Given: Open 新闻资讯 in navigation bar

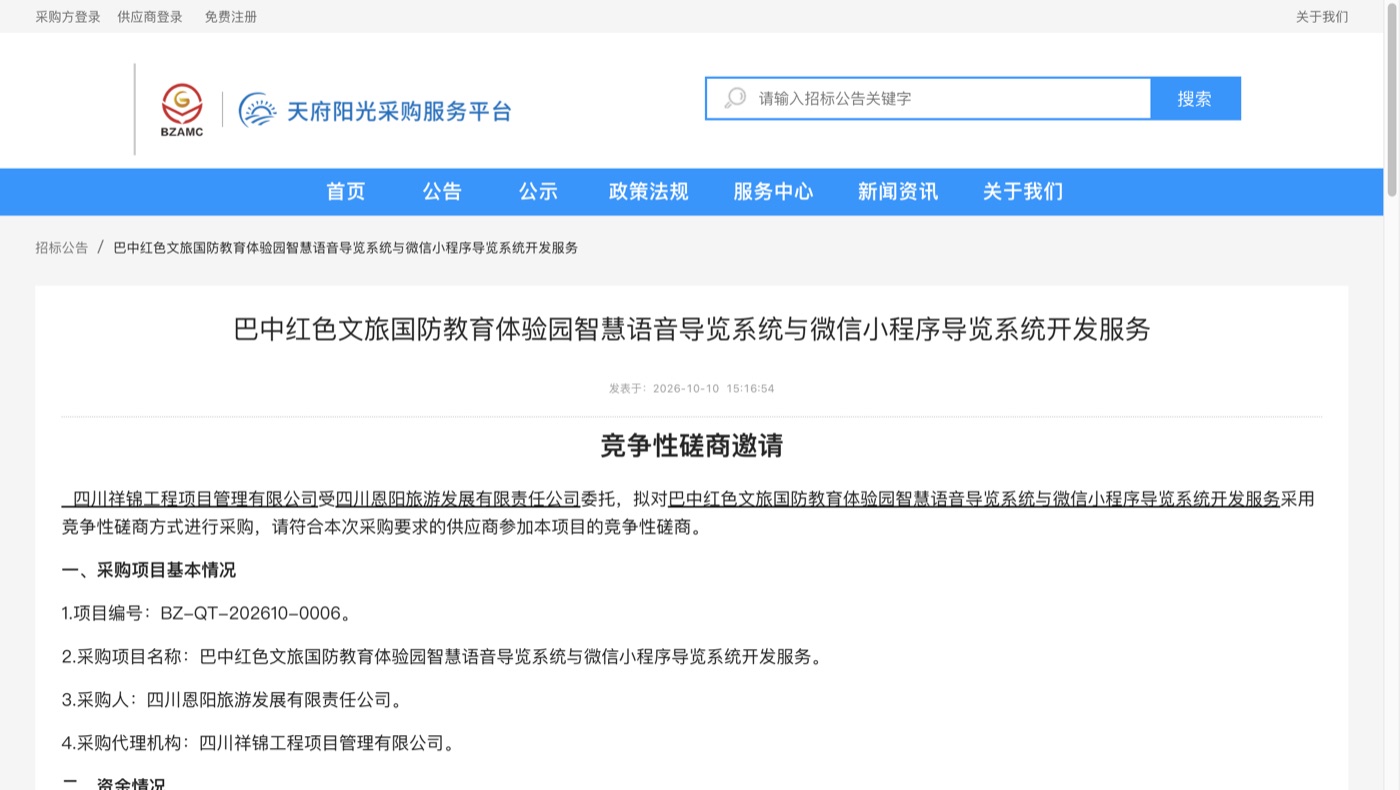Looking at the screenshot, I should 898,191.
